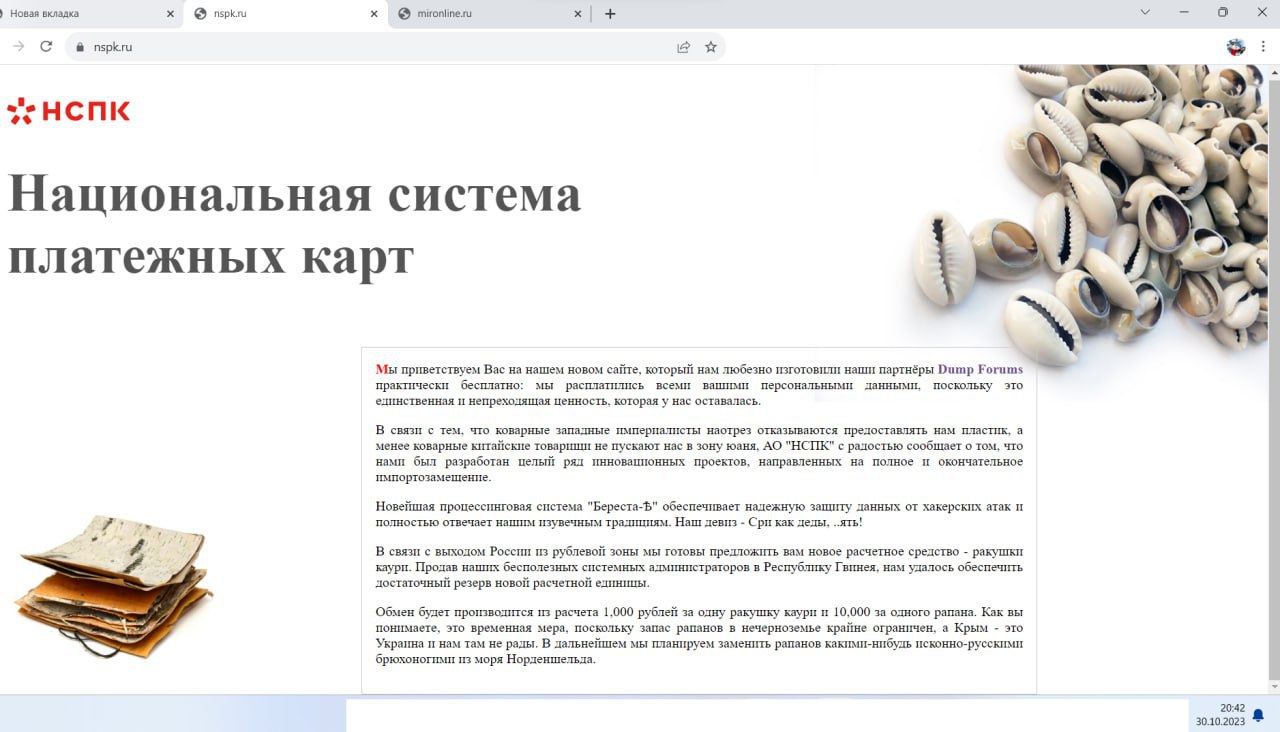Click the share page icon
Screen dimensions: 1280x732
click(x=684, y=47)
